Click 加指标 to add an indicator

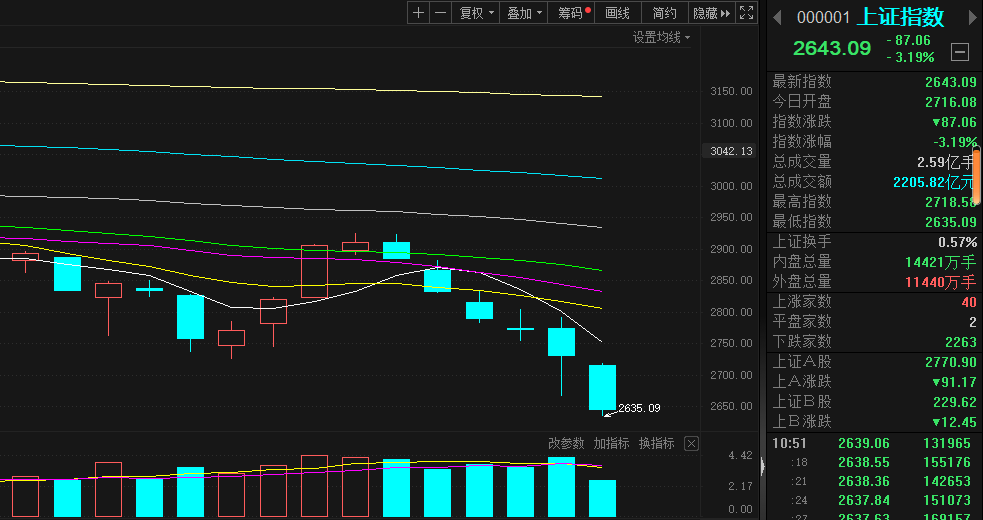[611, 444]
